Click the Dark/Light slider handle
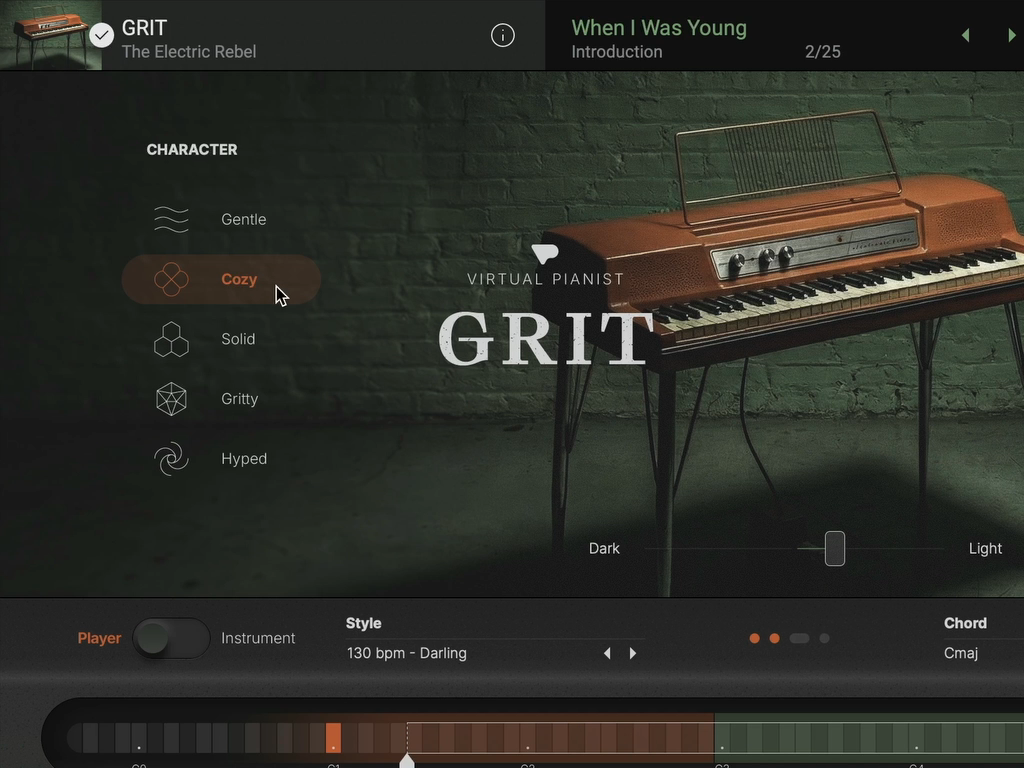 (835, 549)
